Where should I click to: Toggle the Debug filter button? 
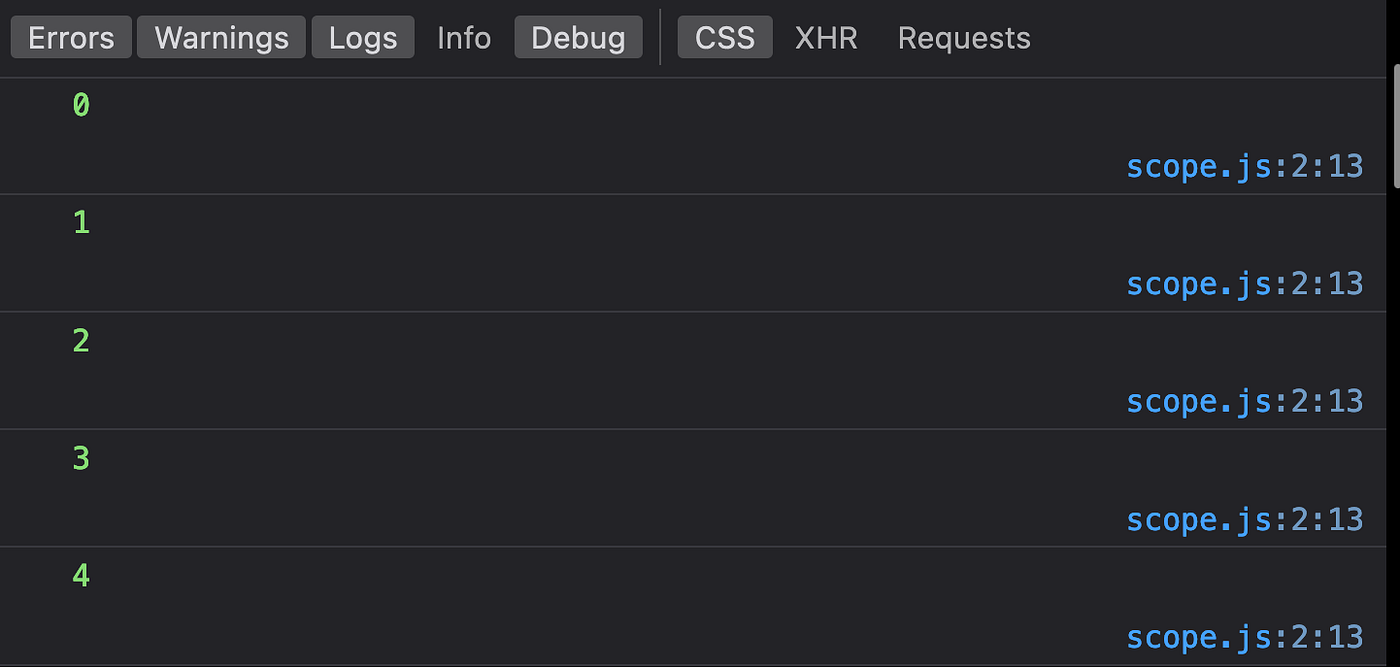(578, 38)
